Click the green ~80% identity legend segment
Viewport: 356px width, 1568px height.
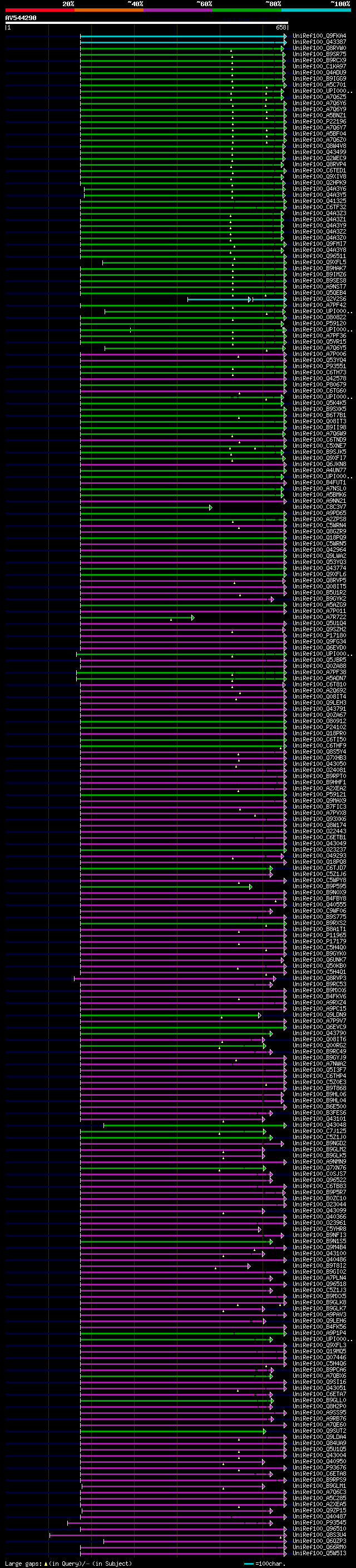pyautogui.click(x=247, y=10)
